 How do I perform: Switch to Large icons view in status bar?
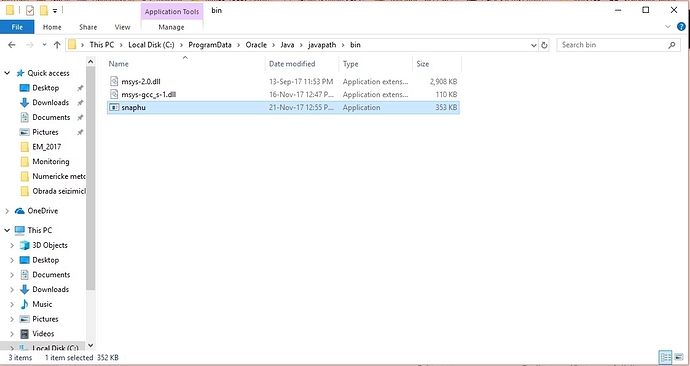pyautogui.click(x=679, y=357)
